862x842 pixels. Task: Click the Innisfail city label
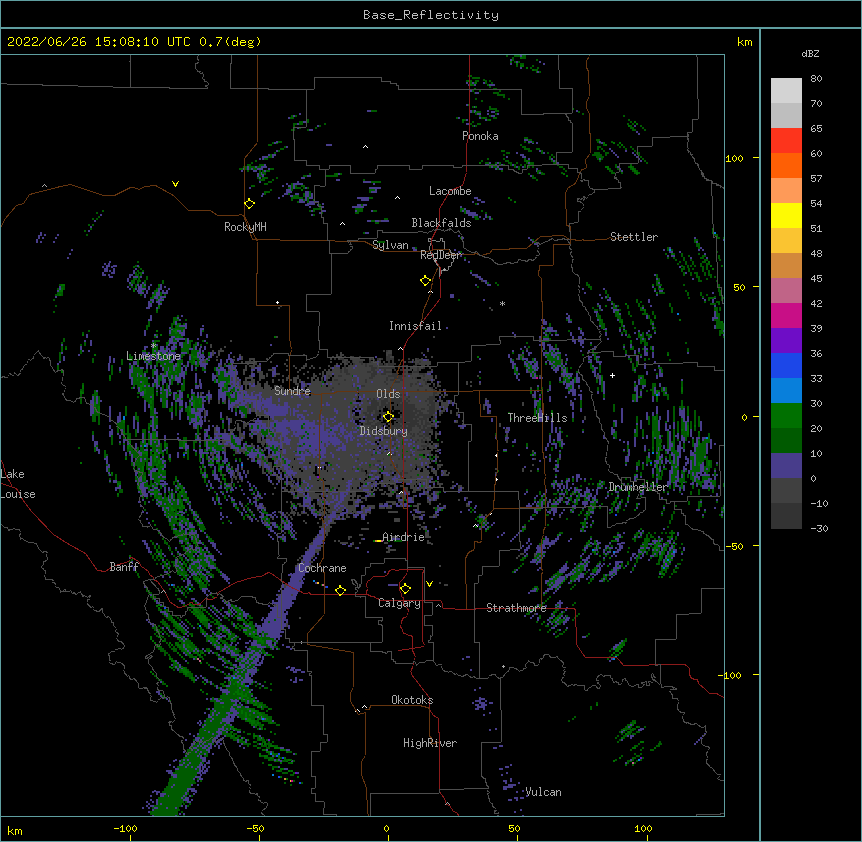(x=415, y=326)
